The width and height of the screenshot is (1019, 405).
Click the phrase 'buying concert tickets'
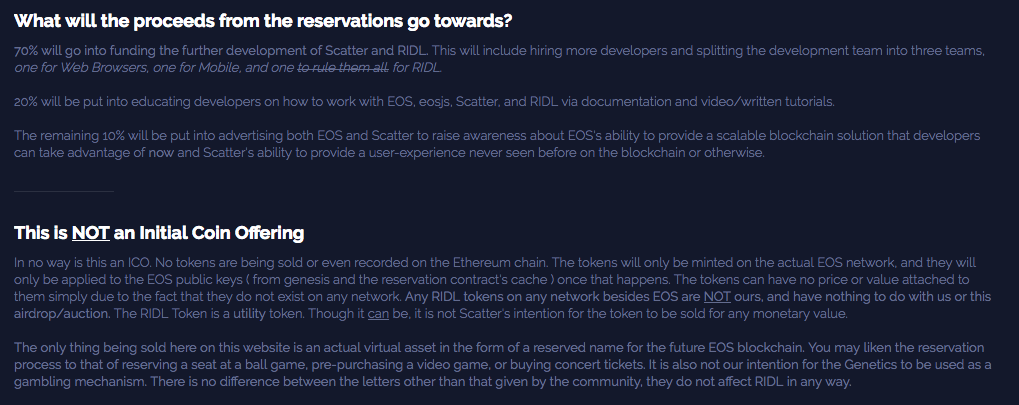point(714,365)
